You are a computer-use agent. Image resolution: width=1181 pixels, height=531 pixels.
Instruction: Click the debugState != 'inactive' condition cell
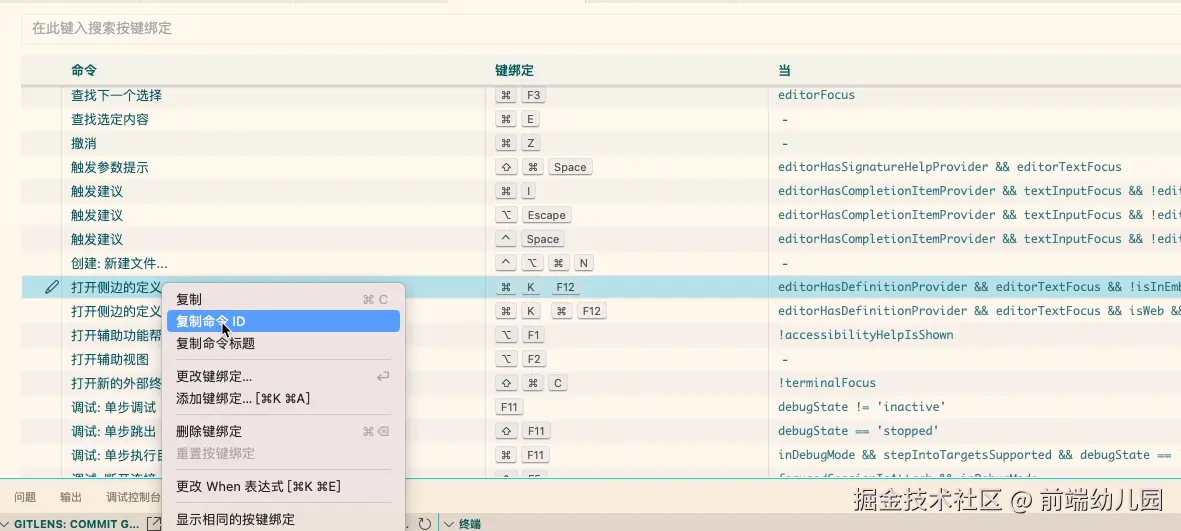[x=862, y=407]
